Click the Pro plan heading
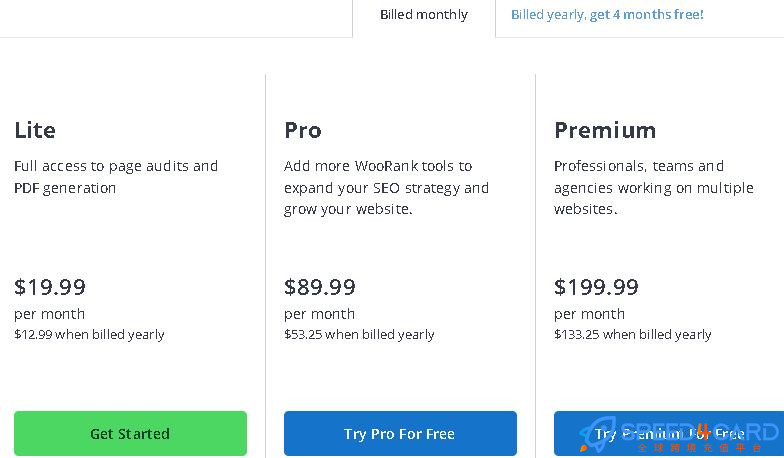Viewport: 784px width, 458px height. click(302, 130)
